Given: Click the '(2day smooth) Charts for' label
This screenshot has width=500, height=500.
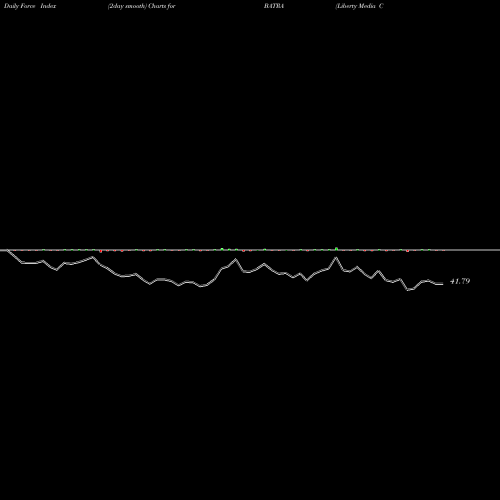Looking at the screenshot, I should 142,6.
